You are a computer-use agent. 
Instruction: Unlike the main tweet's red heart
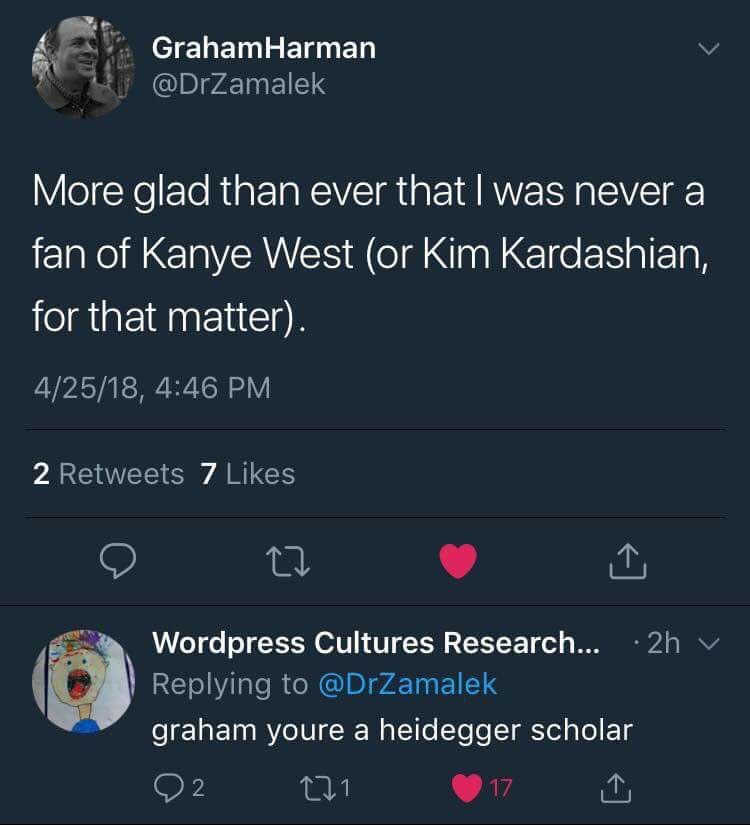click(459, 561)
